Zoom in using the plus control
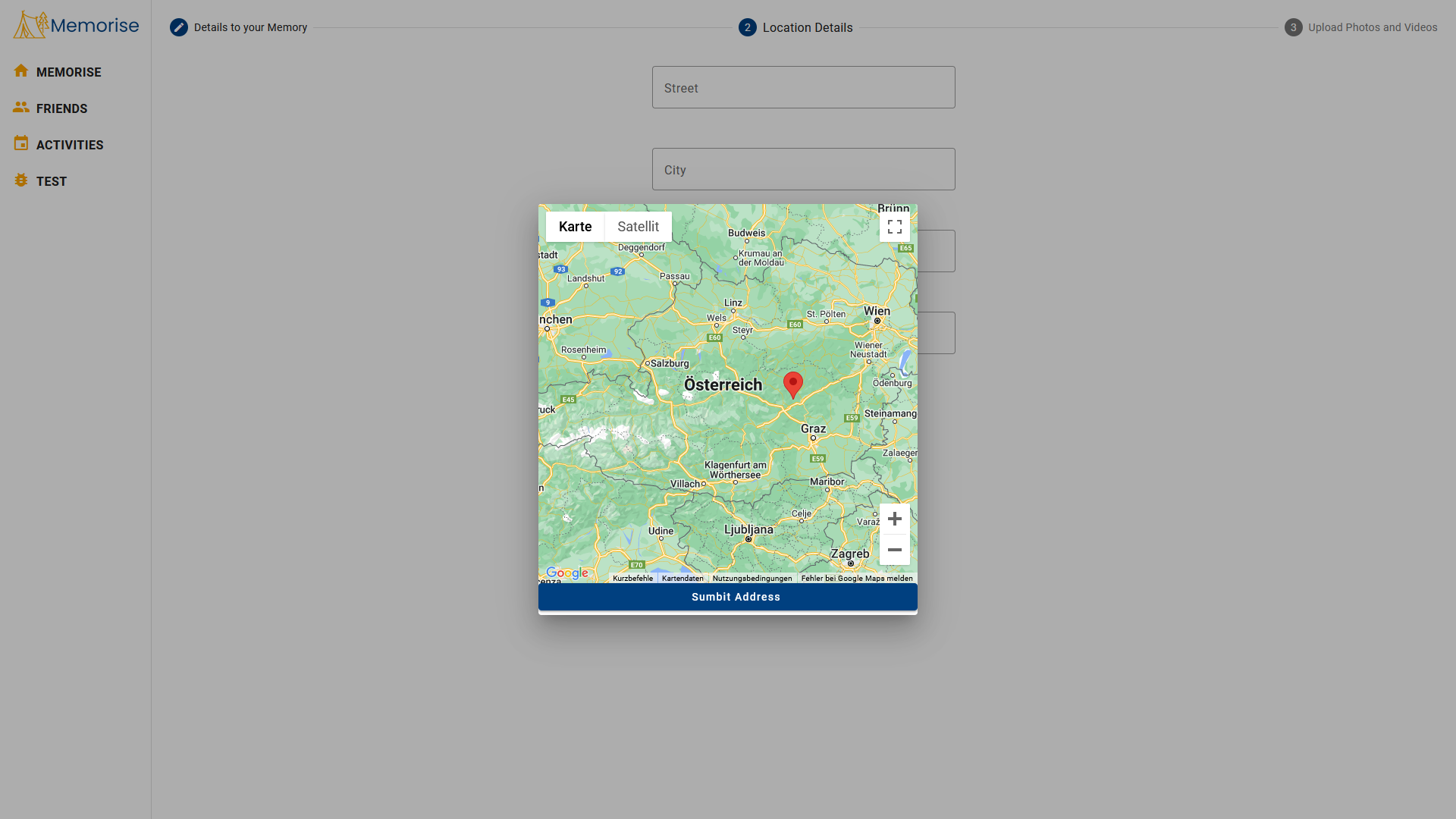The image size is (1456, 819). click(895, 519)
